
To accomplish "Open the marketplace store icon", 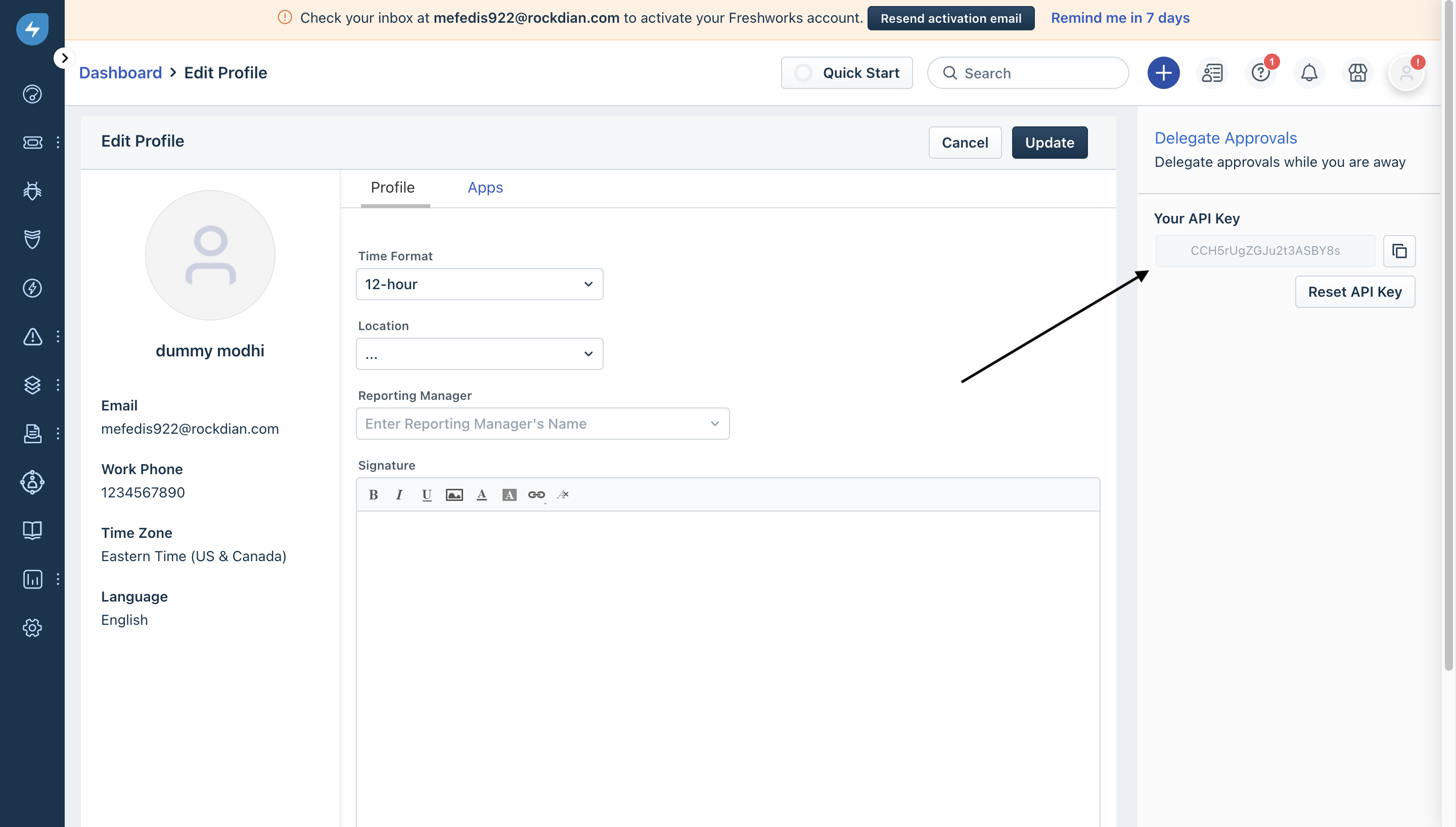I will click(1357, 73).
